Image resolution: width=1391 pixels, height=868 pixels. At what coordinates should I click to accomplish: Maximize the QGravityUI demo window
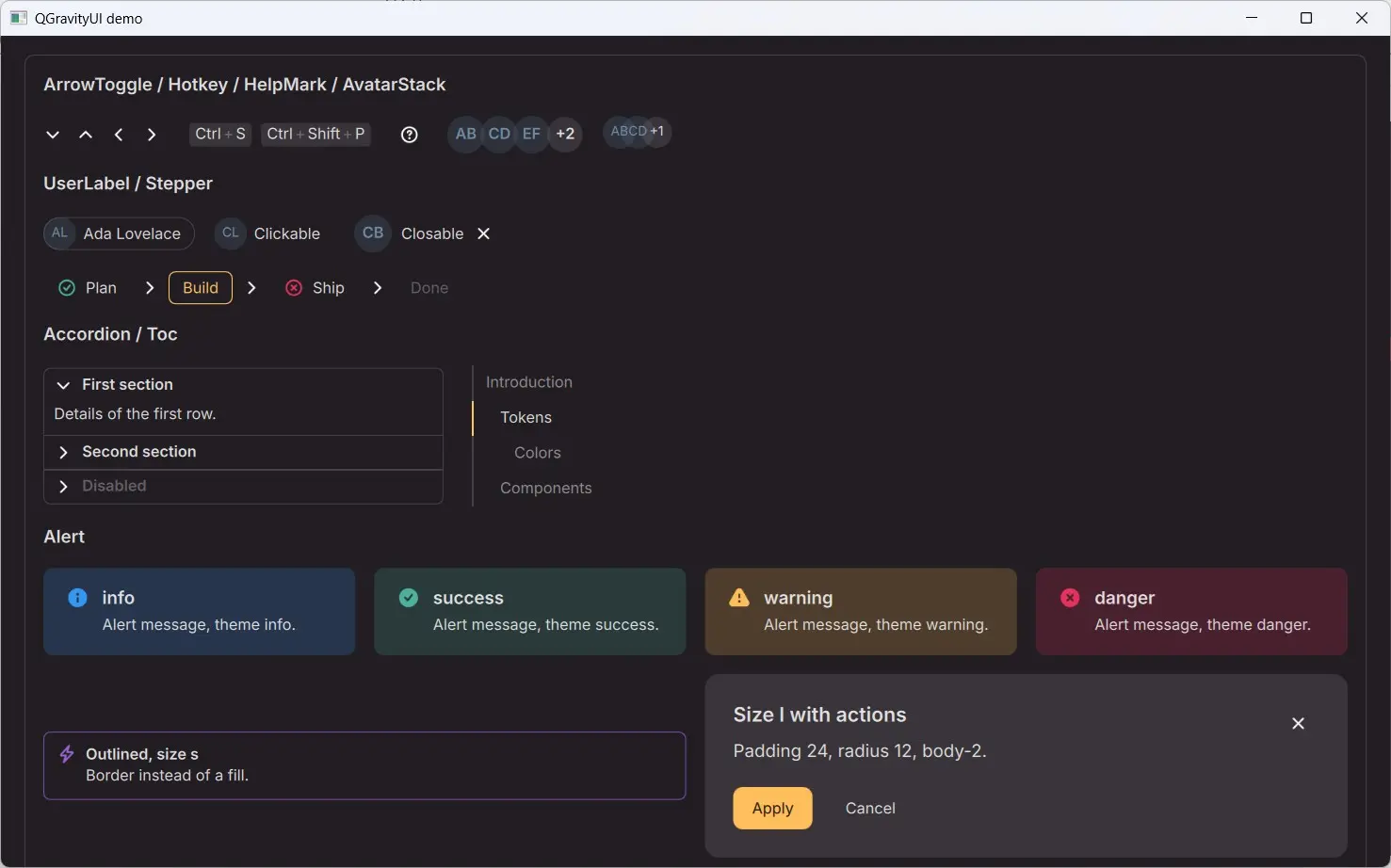click(x=1306, y=18)
